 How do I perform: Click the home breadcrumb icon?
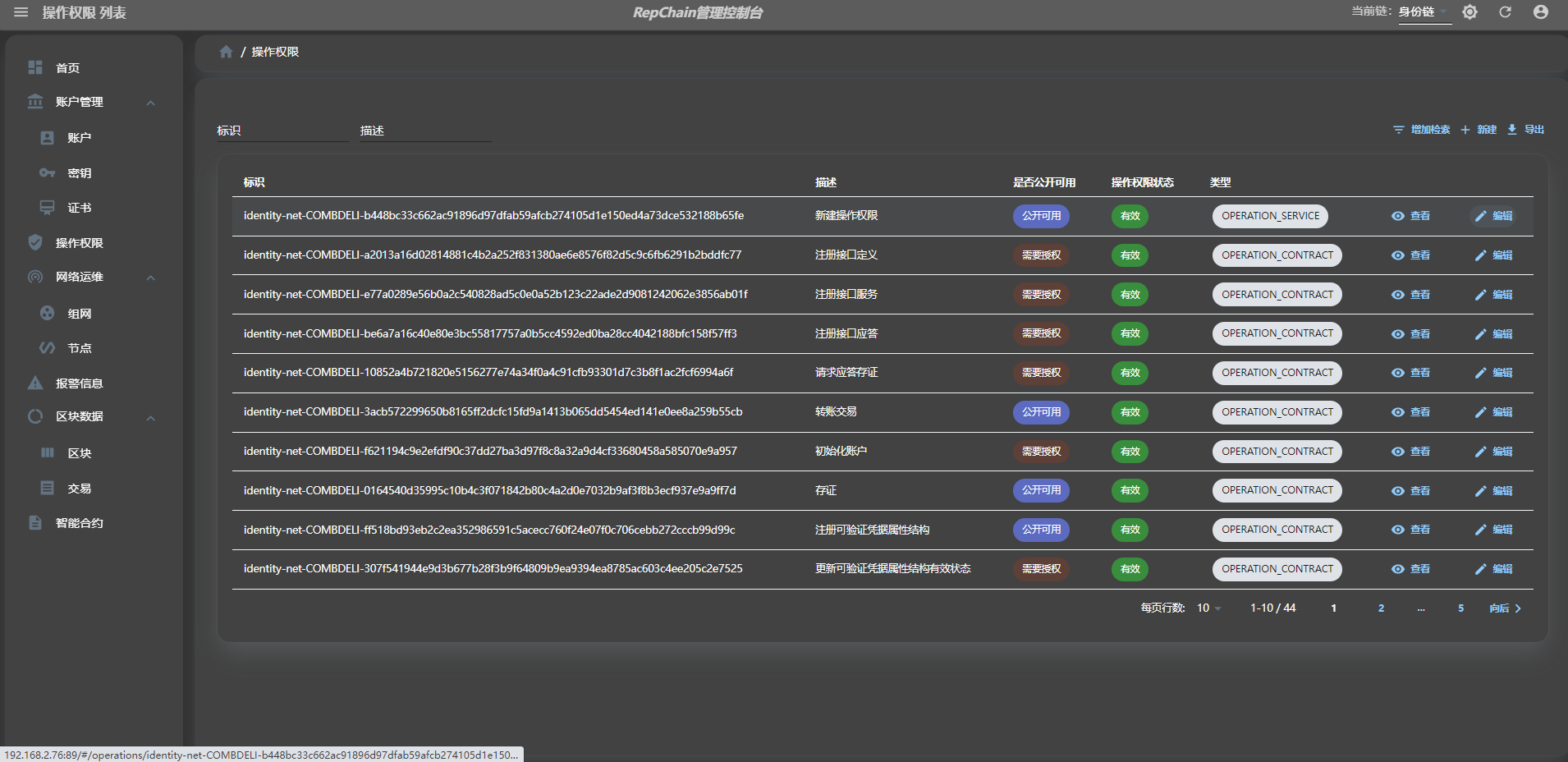tap(226, 52)
